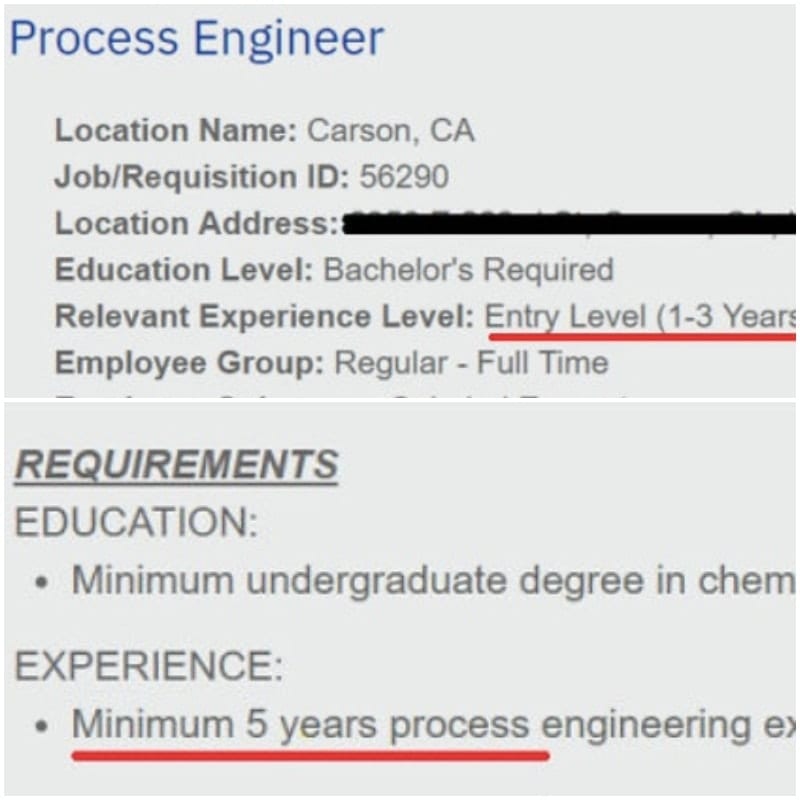
Task: Click the EXPERIENCE subheading
Action: (148, 666)
